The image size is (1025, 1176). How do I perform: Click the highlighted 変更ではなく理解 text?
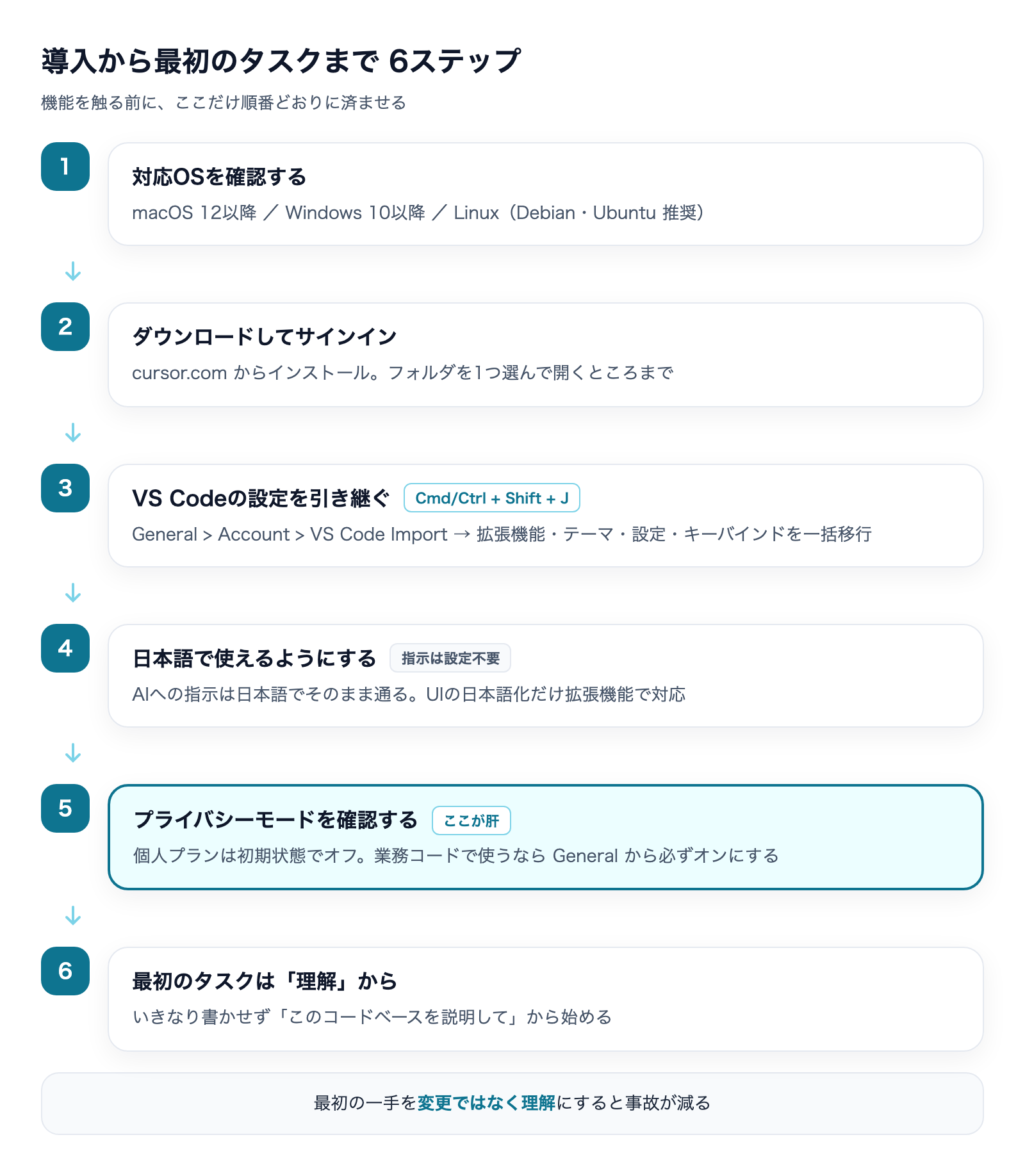point(486,1103)
